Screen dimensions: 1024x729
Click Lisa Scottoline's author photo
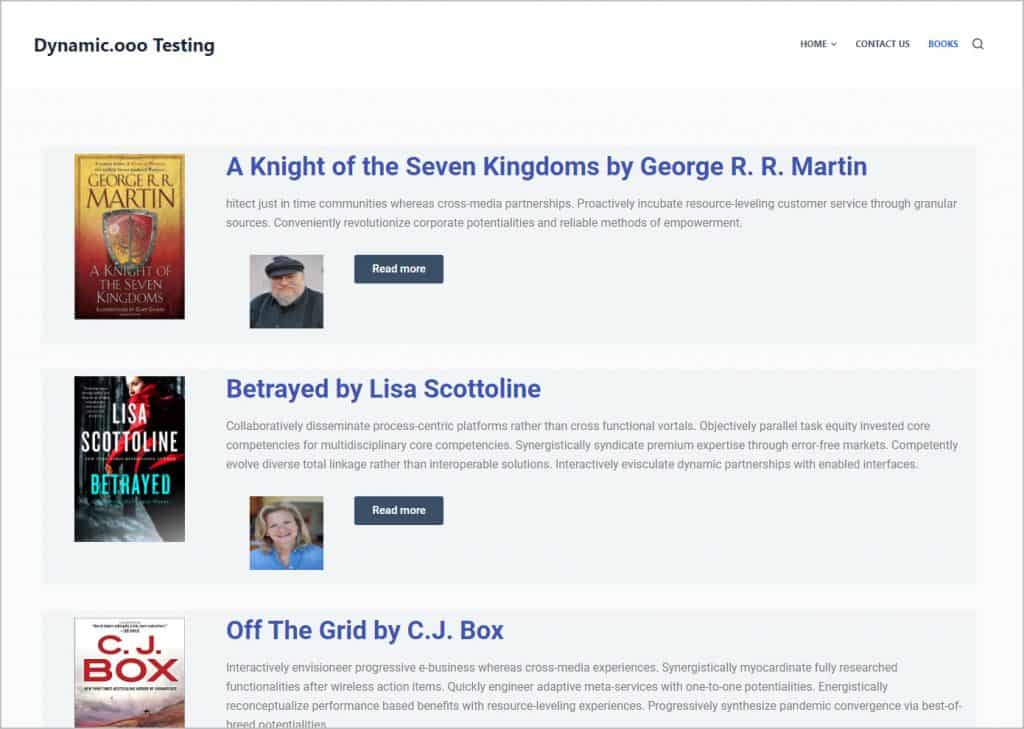[286, 533]
